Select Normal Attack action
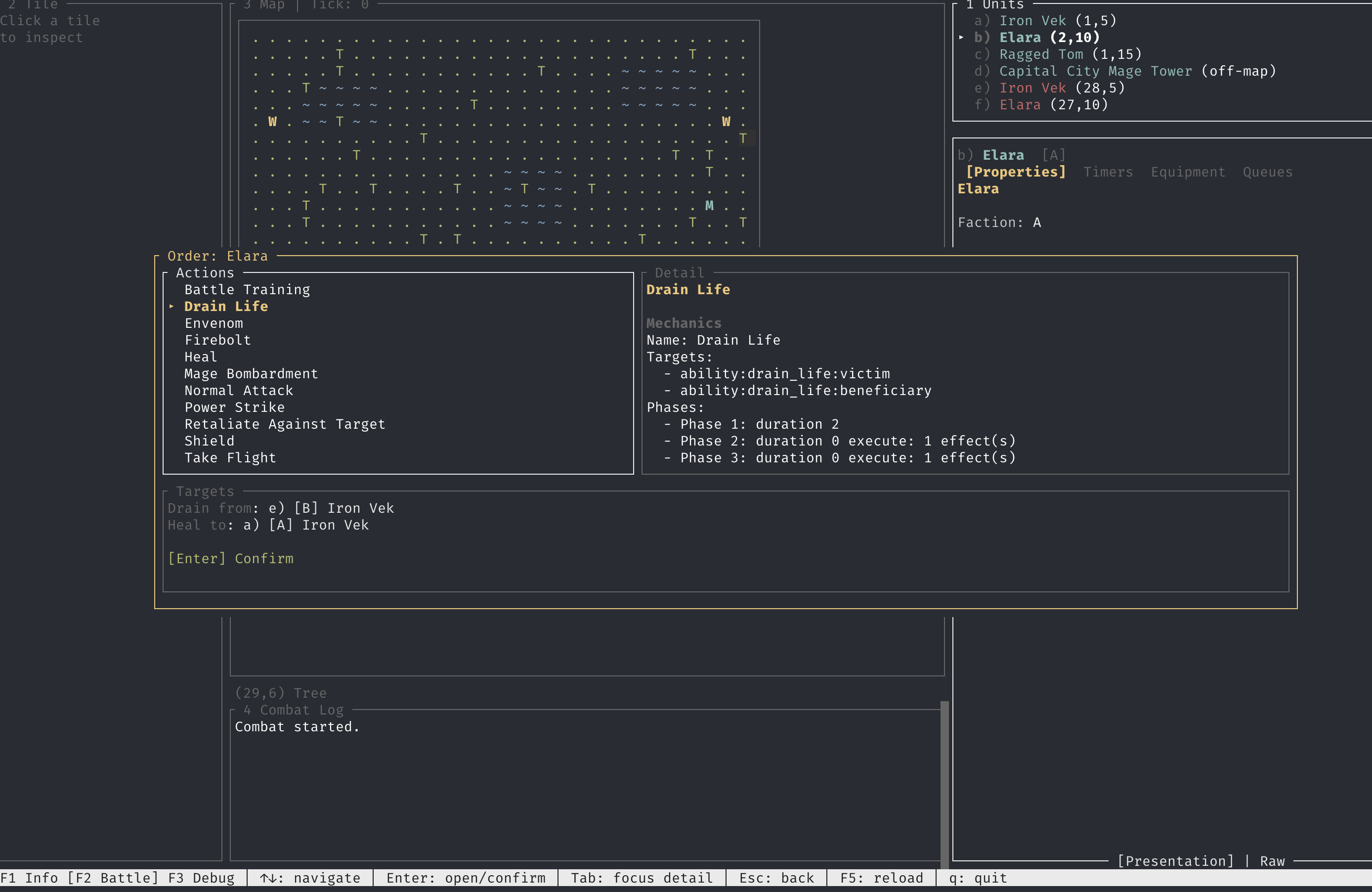 pyautogui.click(x=239, y=390)
